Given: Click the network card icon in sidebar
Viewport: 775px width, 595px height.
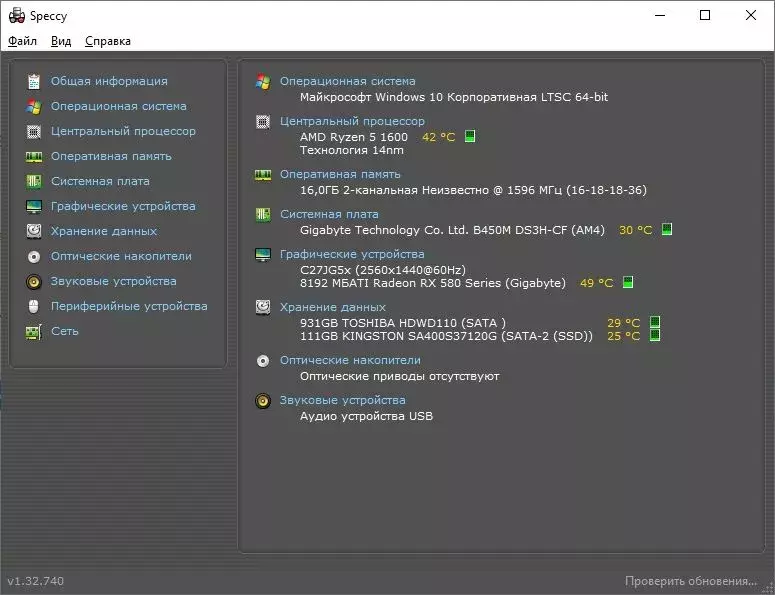Looking at the screenshot, I should pos(34,332).
